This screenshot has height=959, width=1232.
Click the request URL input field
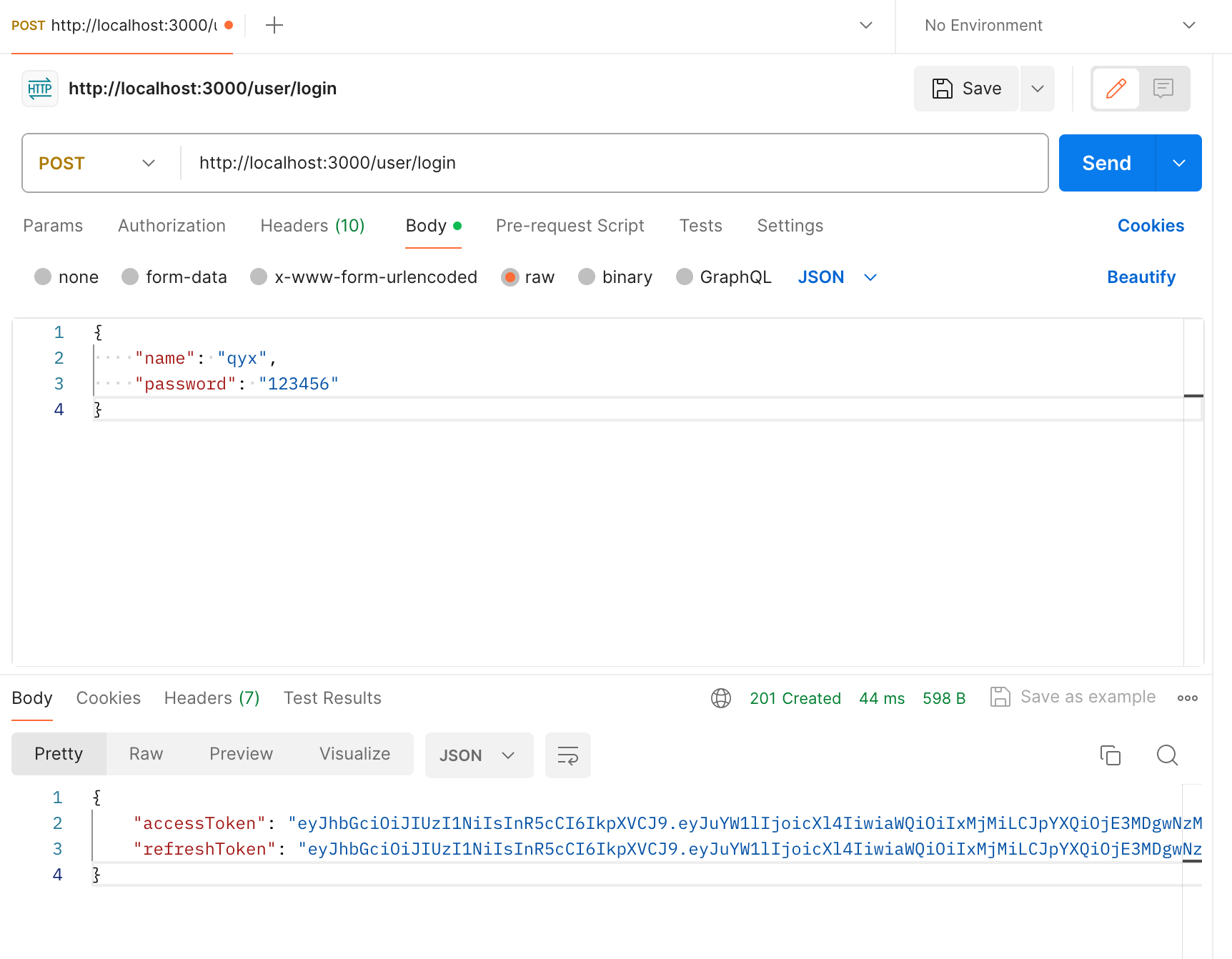(x=615, y=163)
